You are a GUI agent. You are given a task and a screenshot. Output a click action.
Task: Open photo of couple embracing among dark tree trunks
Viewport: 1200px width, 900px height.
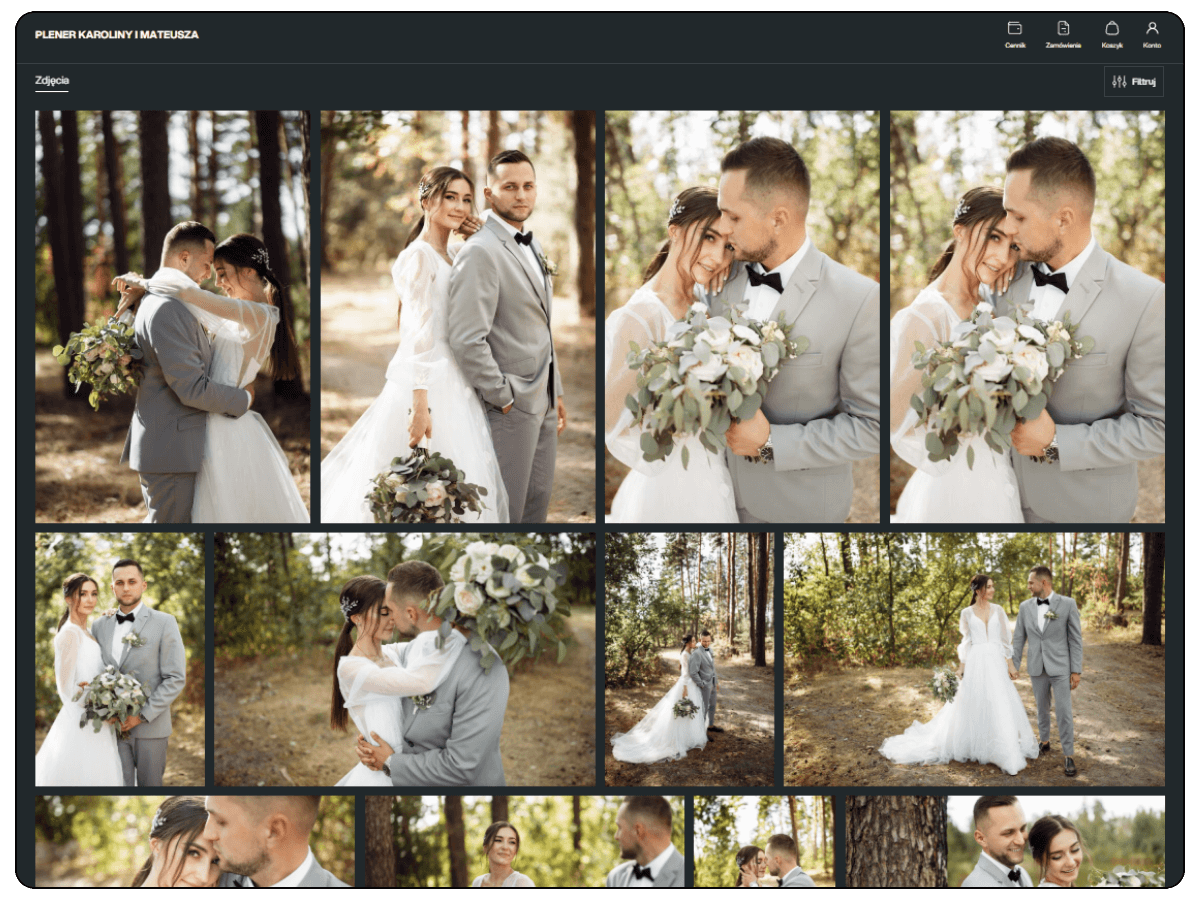coord(172,316)
